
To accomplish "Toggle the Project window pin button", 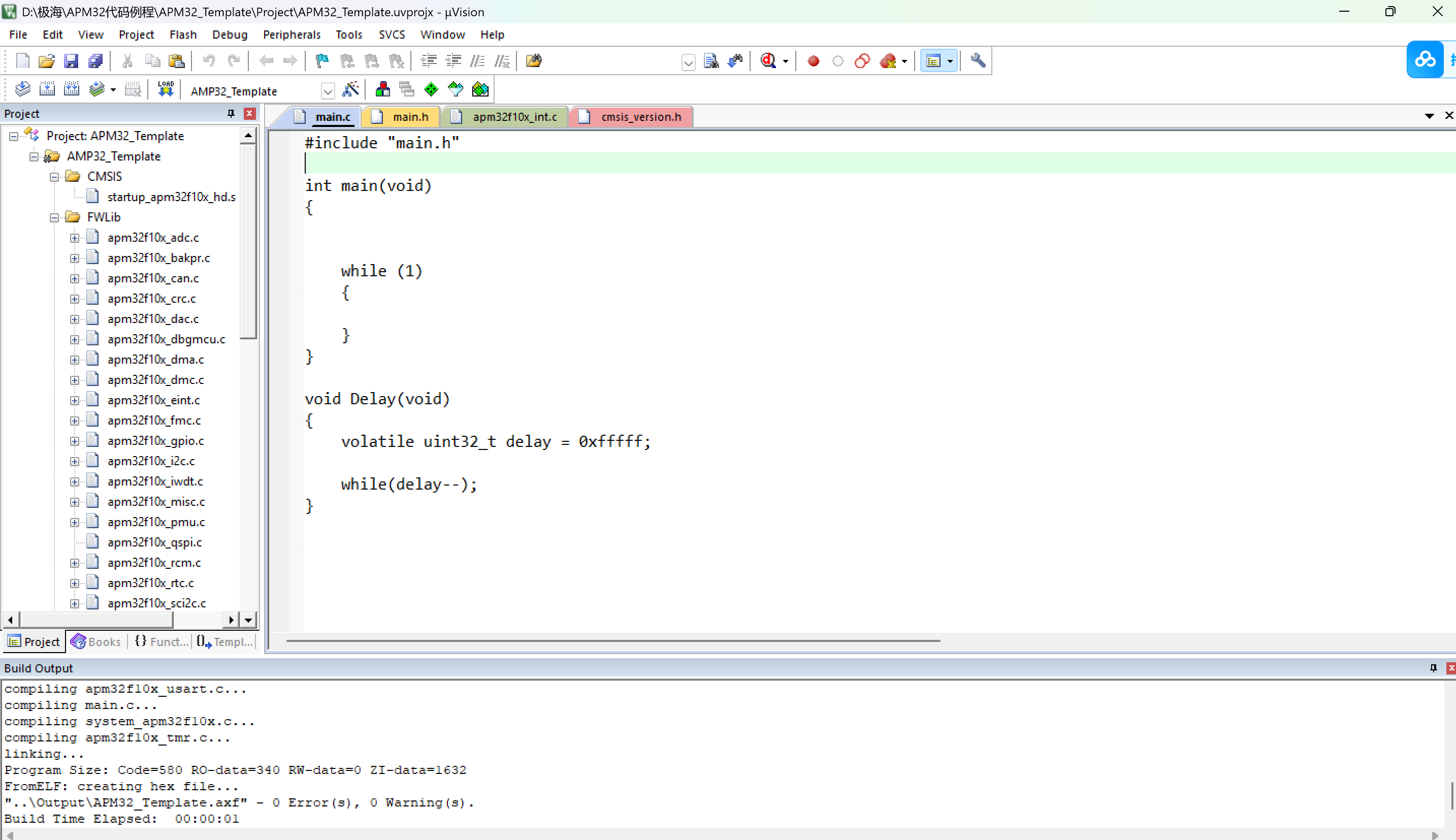I will [x=231, y=113].
